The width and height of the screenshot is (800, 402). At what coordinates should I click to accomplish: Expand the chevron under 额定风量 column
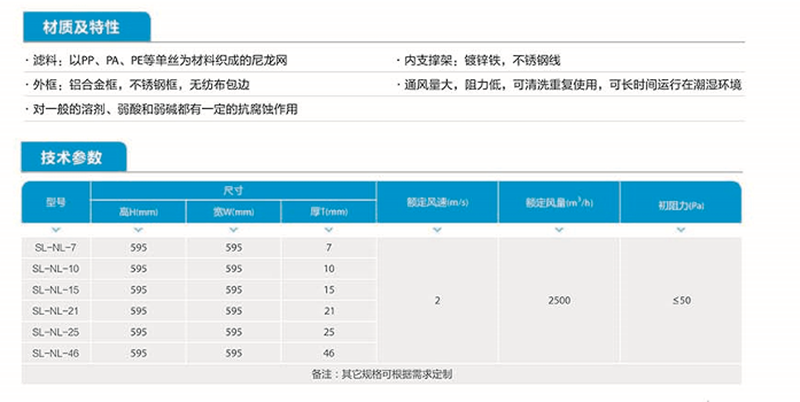pos(559,231)
